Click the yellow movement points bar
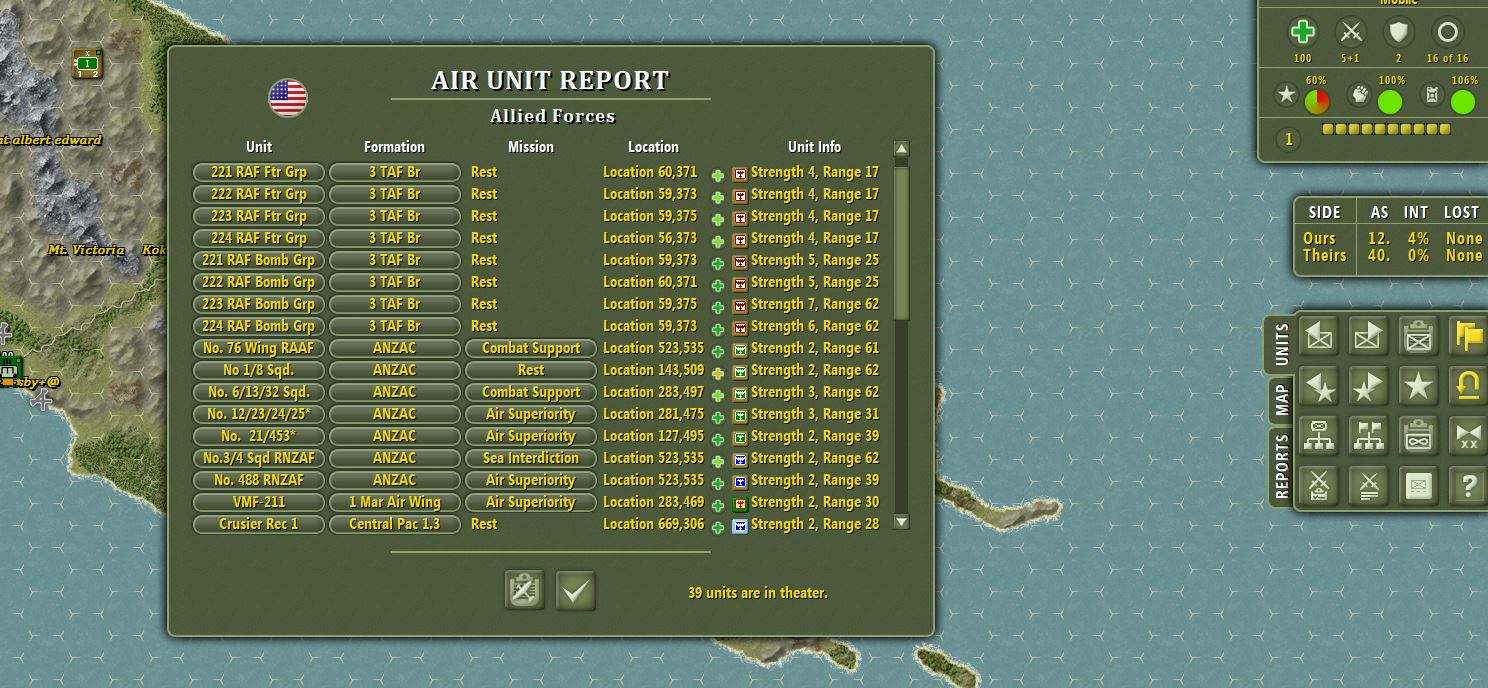This screenshot has height=688, width=1488. tap(1386, 129)
